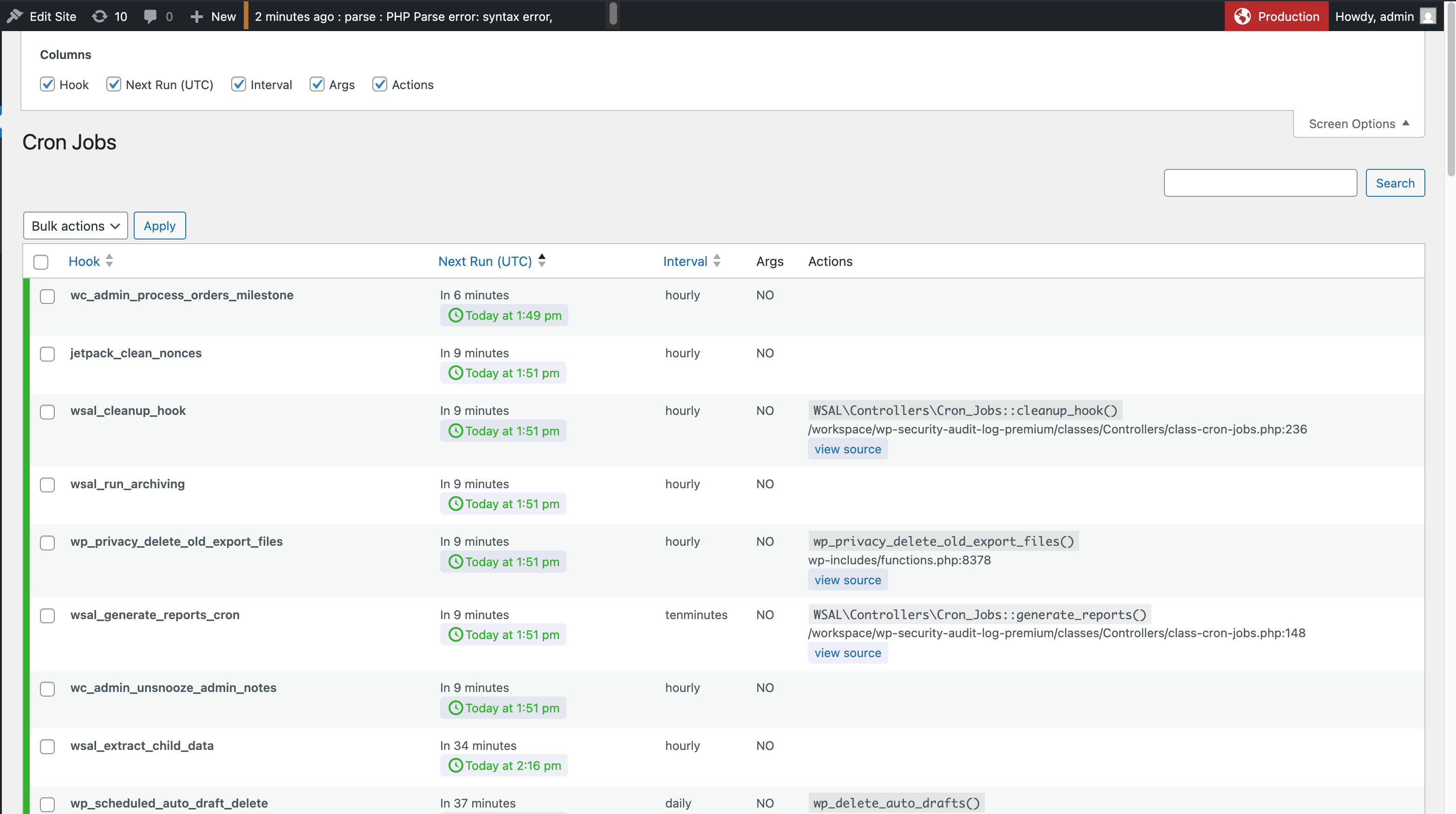Open the Bulk actions dropdown
The width and height of the screenshot is (1456, 814).
tap(75, 226)
